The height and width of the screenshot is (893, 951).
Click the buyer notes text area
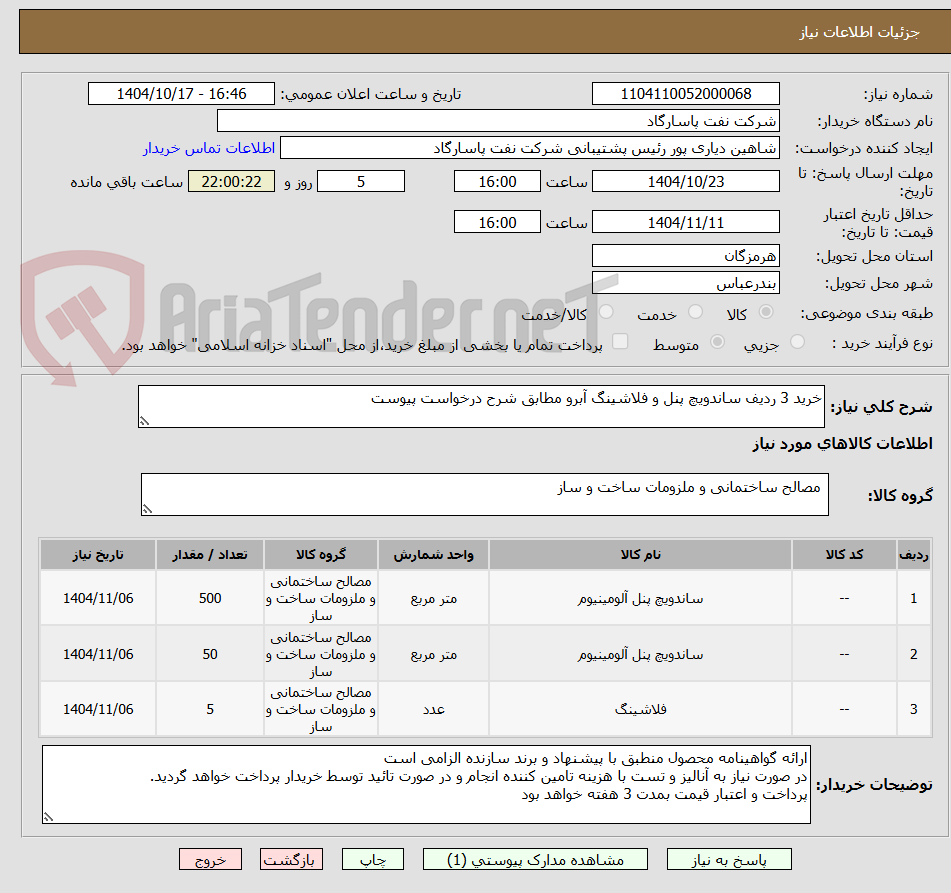point(426,784)
